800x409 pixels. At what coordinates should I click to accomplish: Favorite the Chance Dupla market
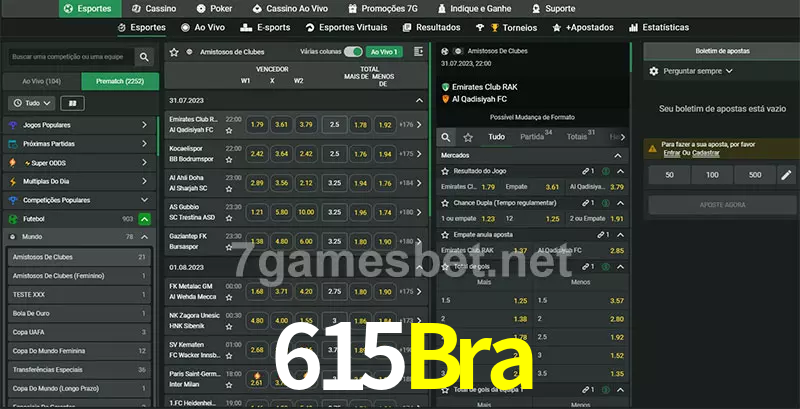[x=445, y=203]
